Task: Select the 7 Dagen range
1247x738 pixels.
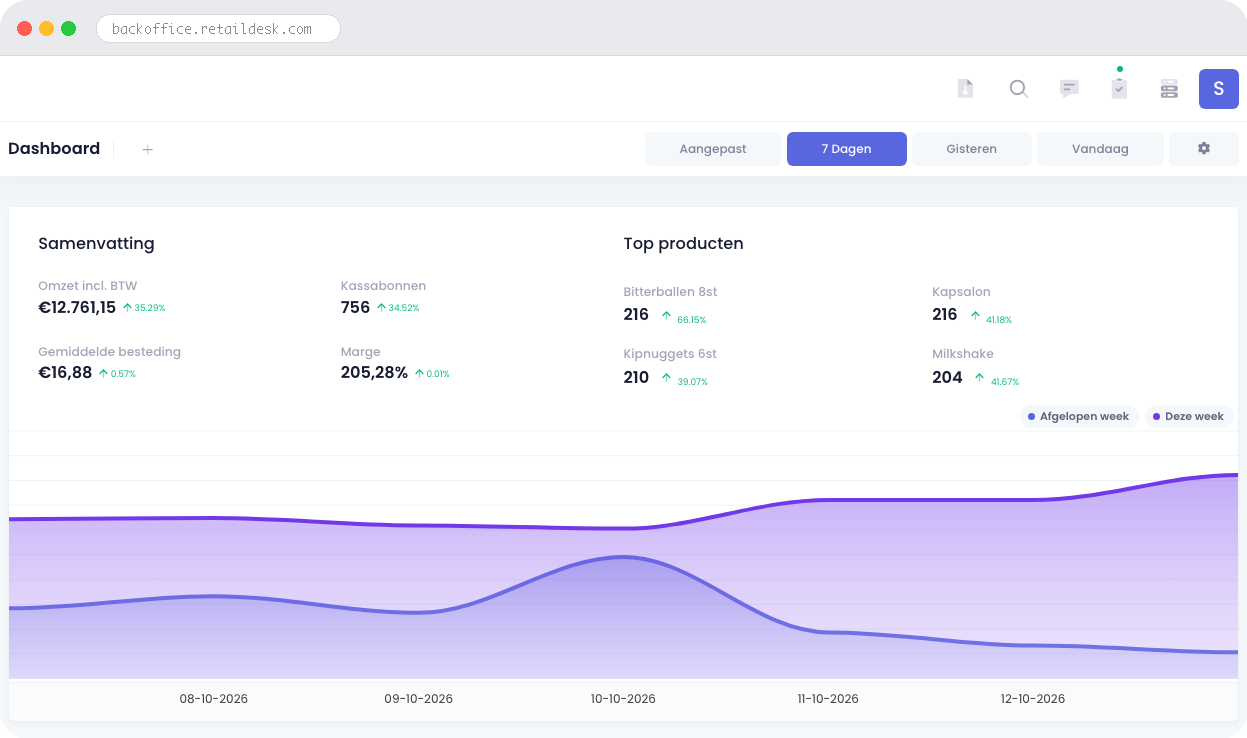Action: tap(846, 149)
